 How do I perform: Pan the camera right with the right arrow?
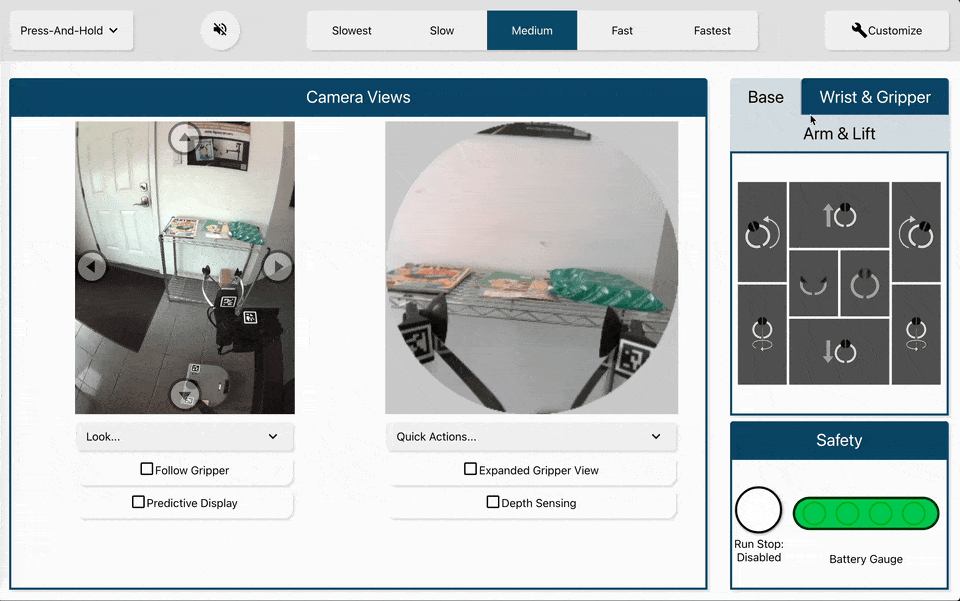point(278,266)
